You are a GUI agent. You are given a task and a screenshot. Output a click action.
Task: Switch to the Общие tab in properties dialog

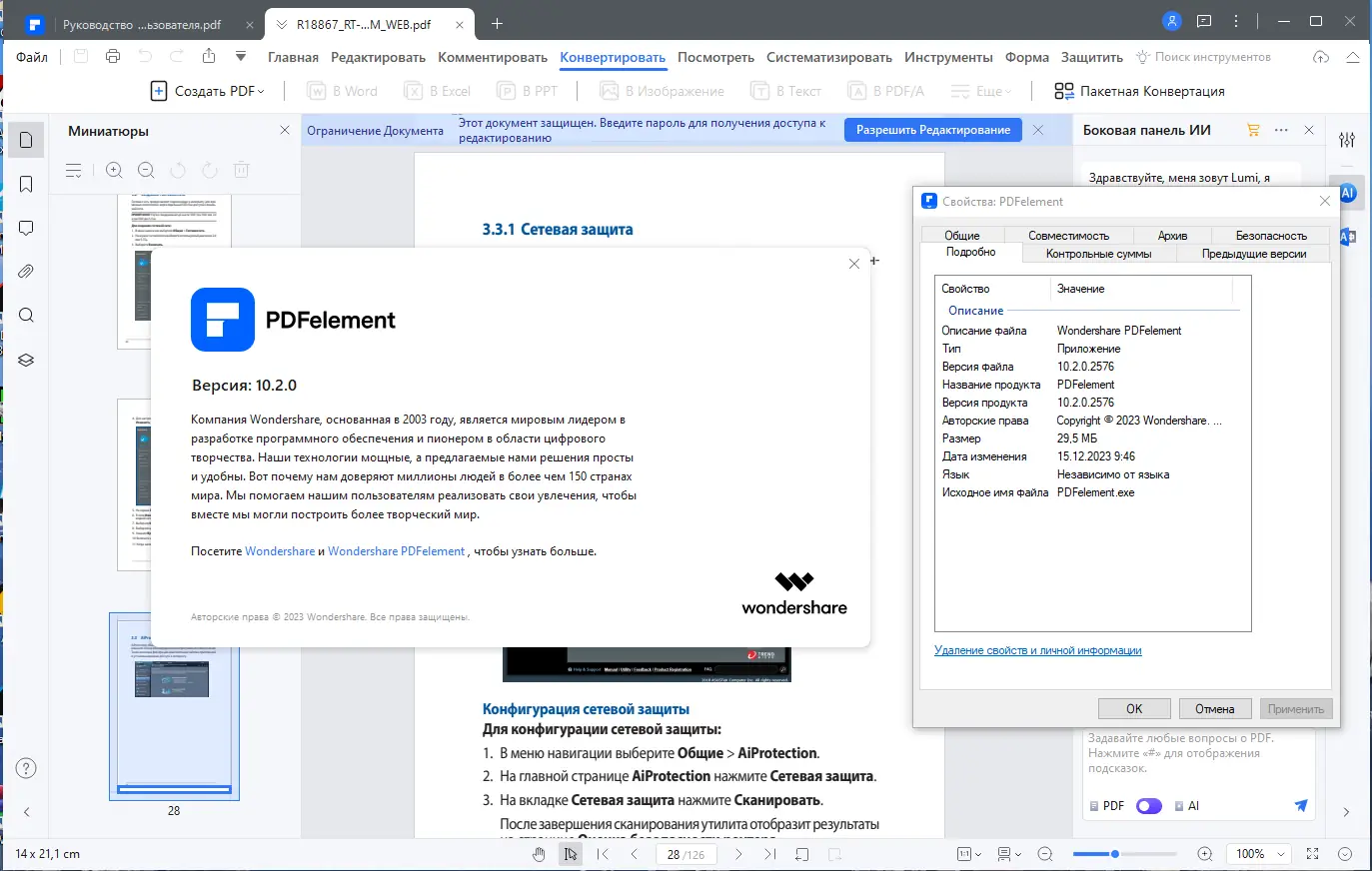tap(961, 236)
